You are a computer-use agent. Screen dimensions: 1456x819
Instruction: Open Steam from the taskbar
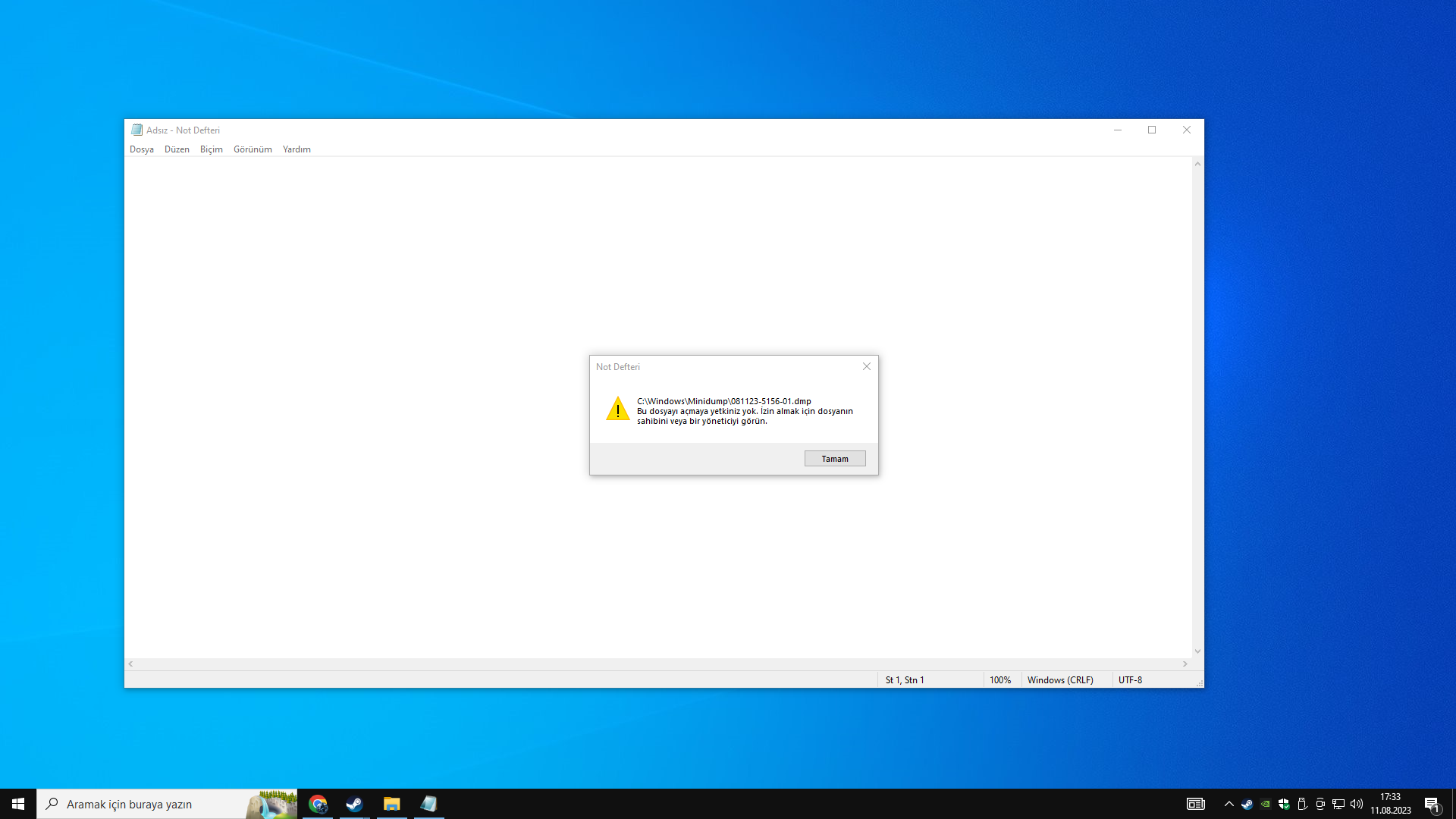(x=354, y=804)
